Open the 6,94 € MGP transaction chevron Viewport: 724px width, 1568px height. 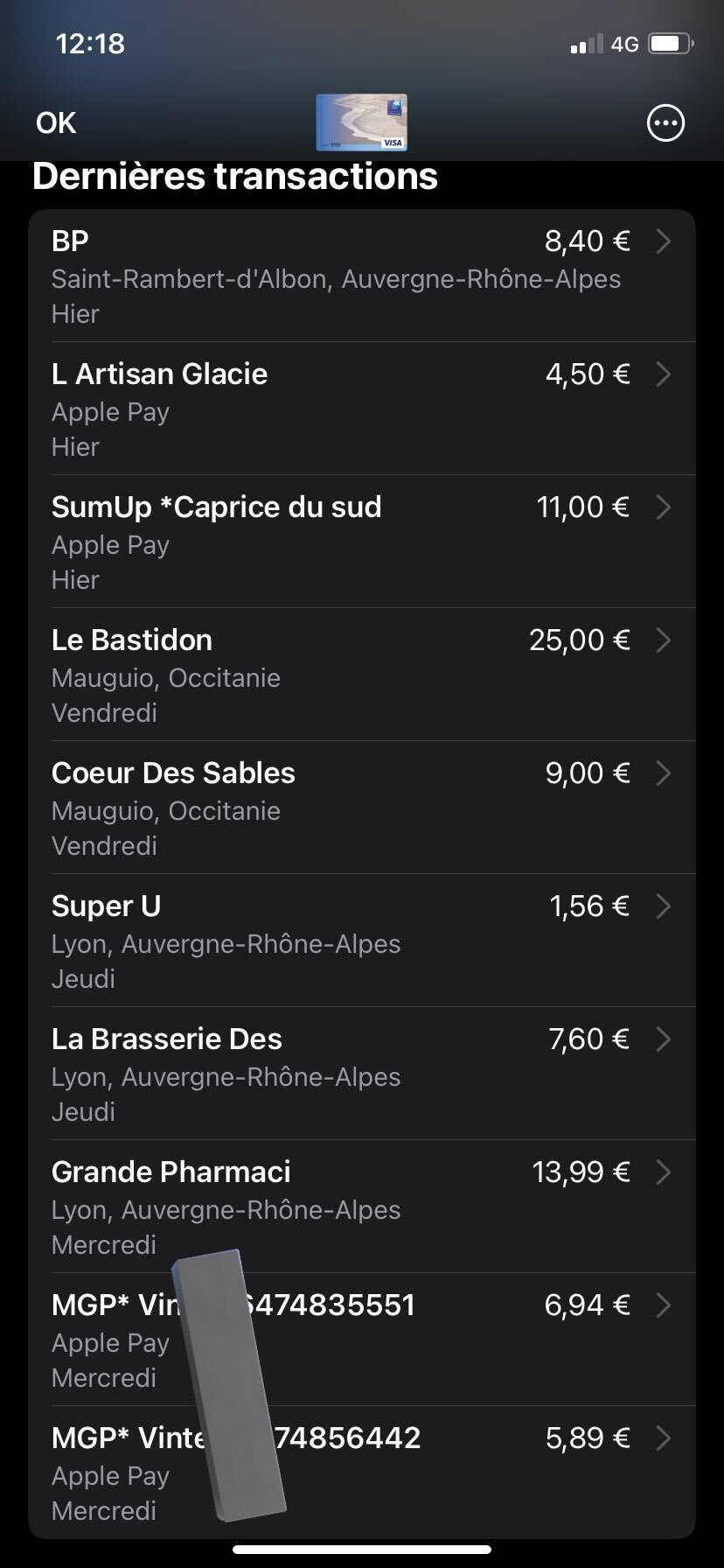[664, 1305]
